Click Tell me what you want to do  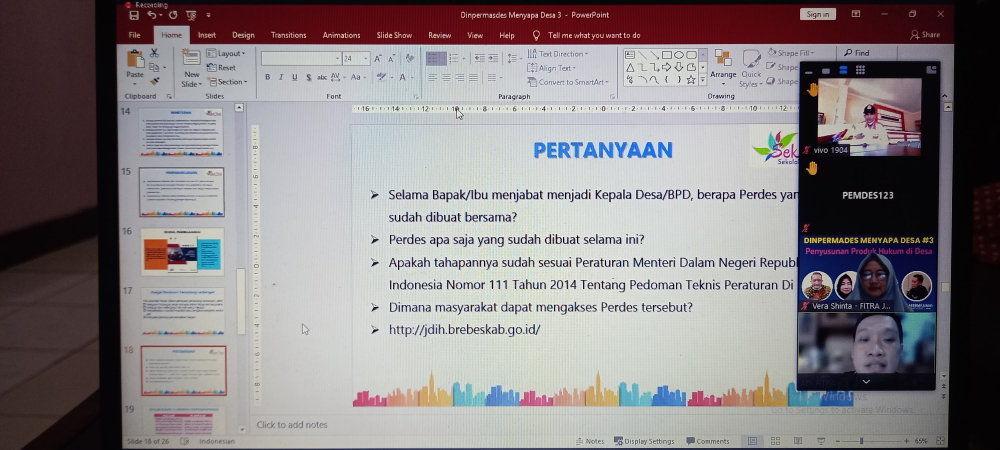pos(594,35)
